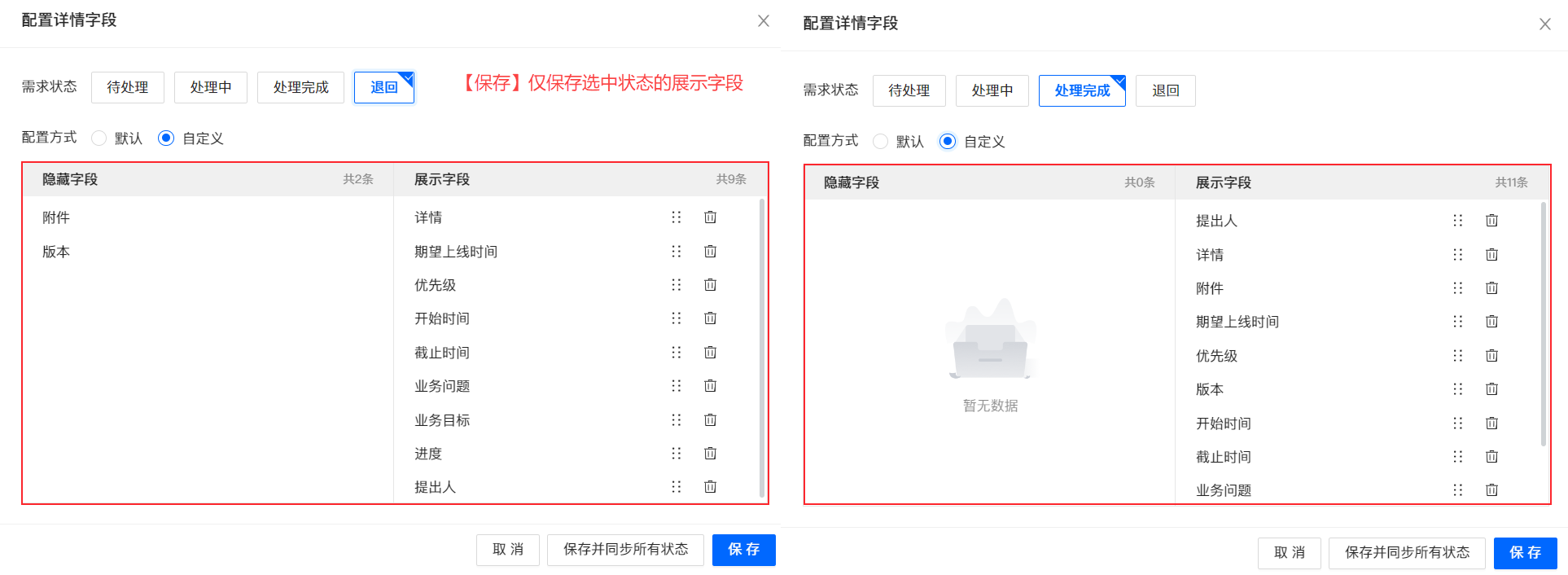Grab drag handle of 附件 in right dialog
1568x575 pixels.
(x=1457, y=288)
